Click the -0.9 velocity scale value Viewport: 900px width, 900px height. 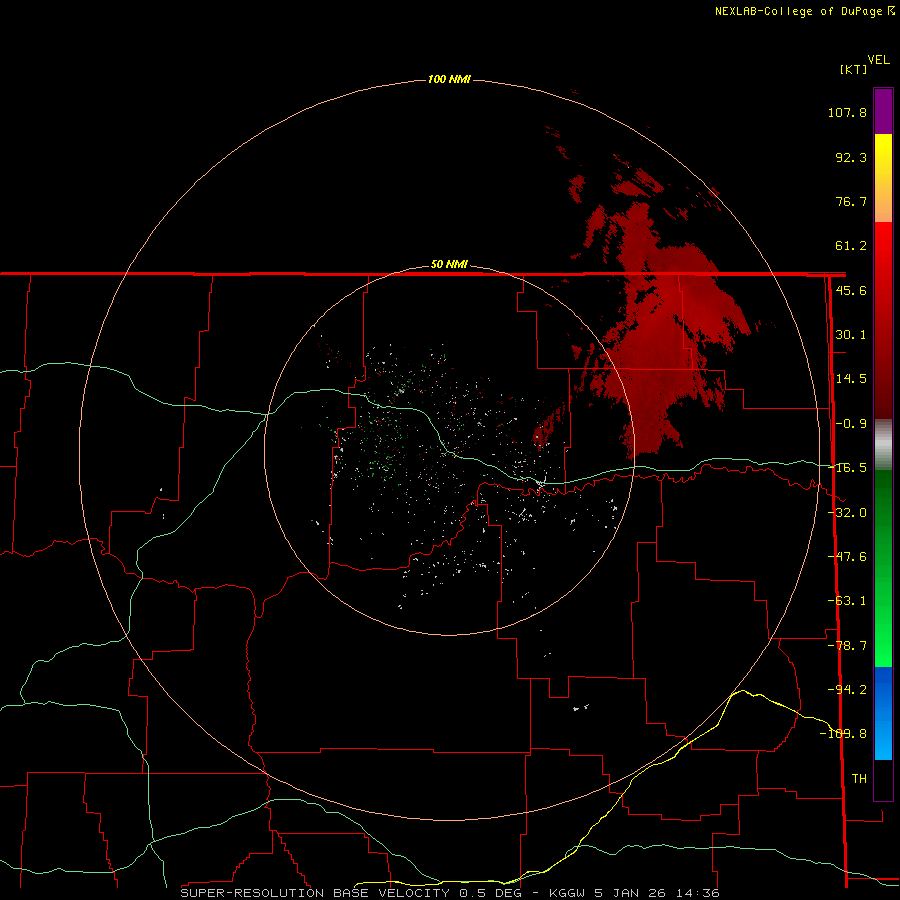[x=851, y=424]
